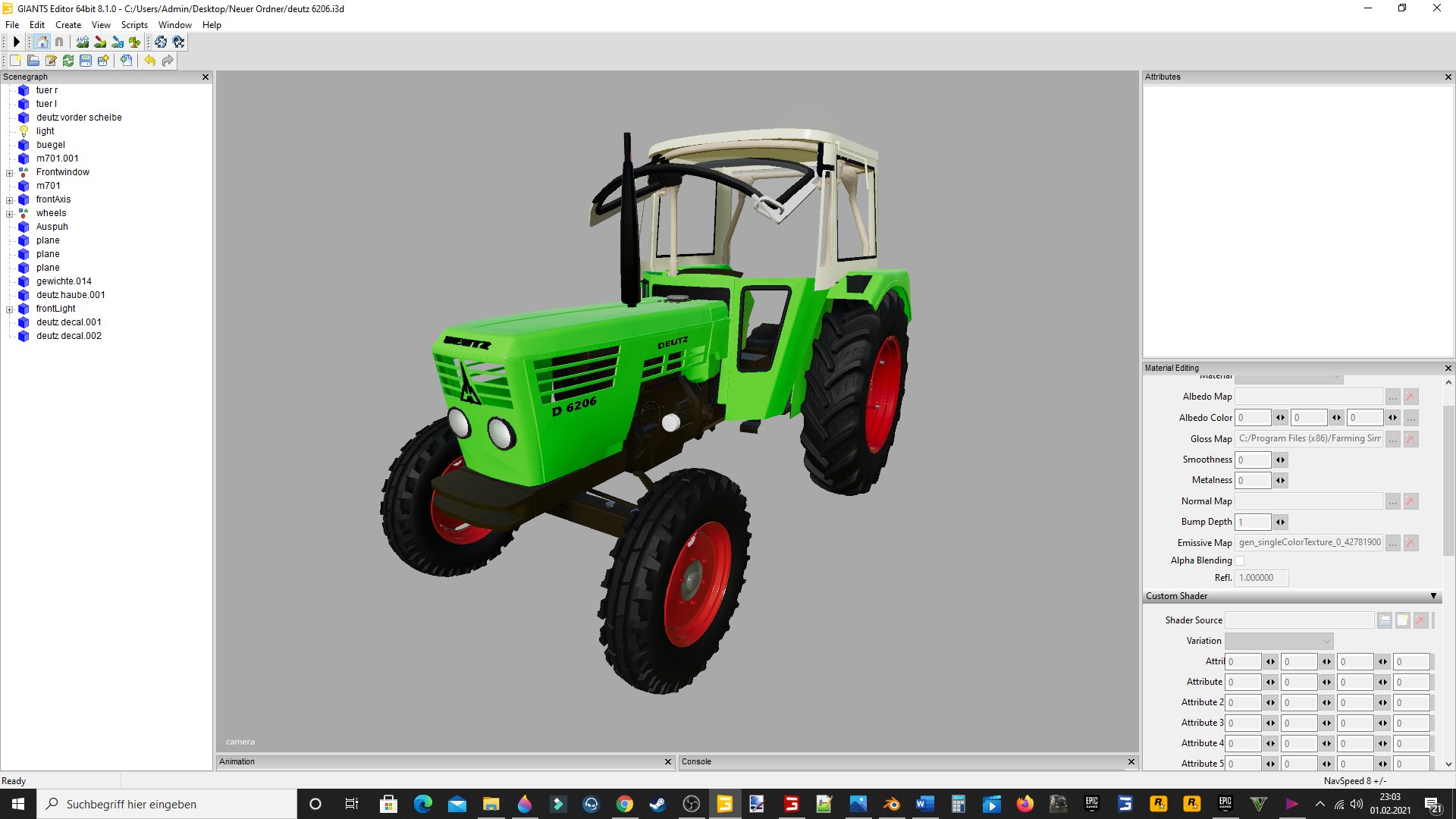Browse for Albedo Map file button

pos(1393,397)
